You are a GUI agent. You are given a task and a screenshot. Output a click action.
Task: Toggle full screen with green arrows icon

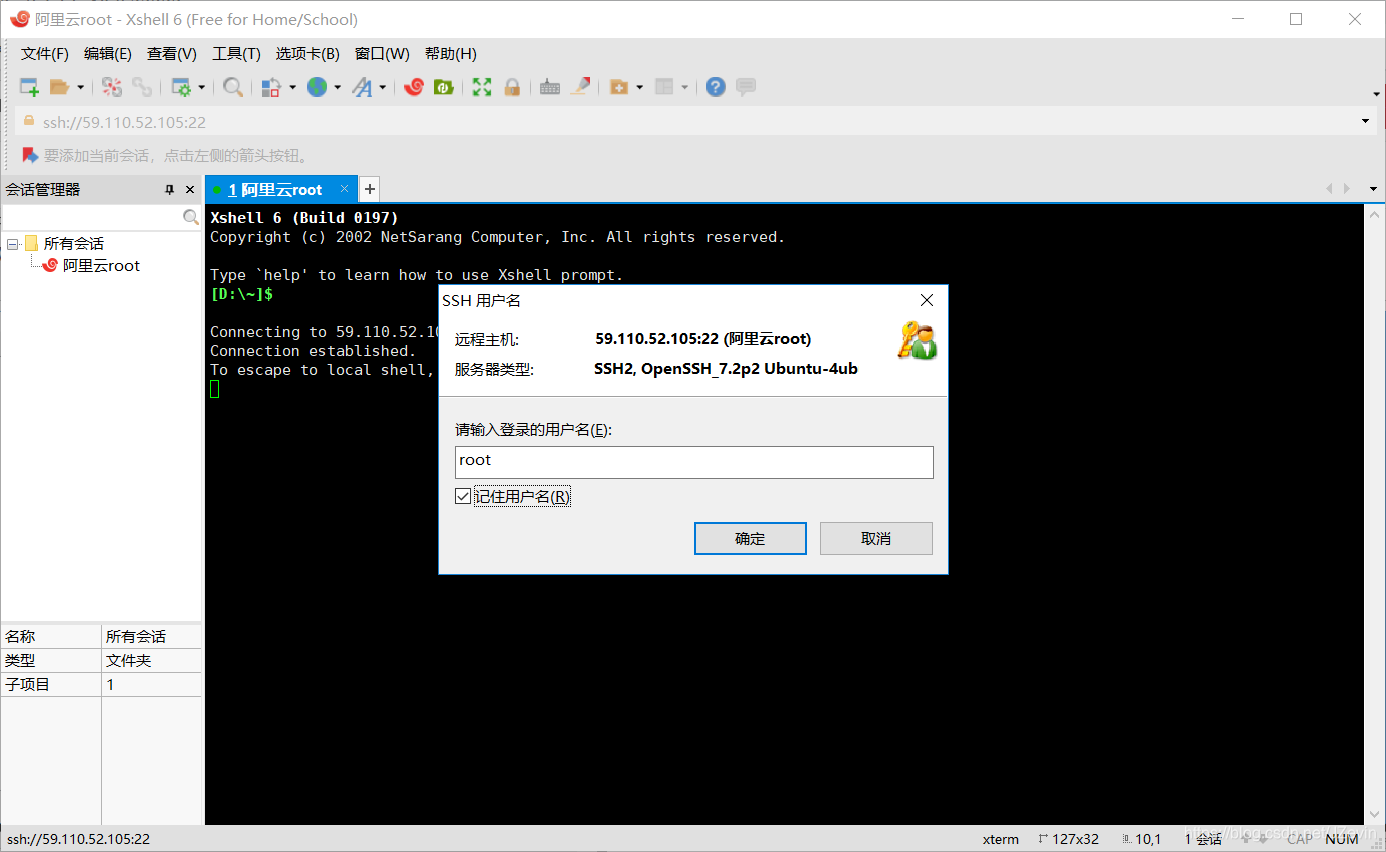coord(482,87)
